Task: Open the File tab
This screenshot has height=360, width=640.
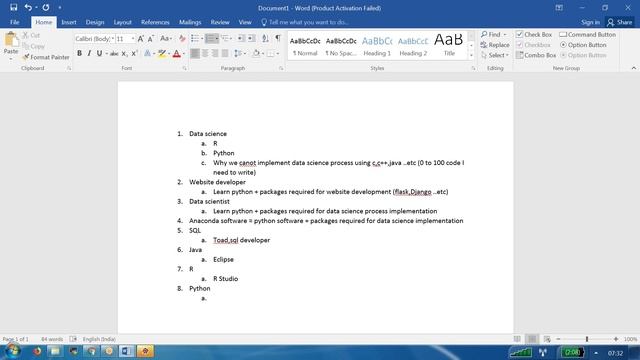Action: 15,22
